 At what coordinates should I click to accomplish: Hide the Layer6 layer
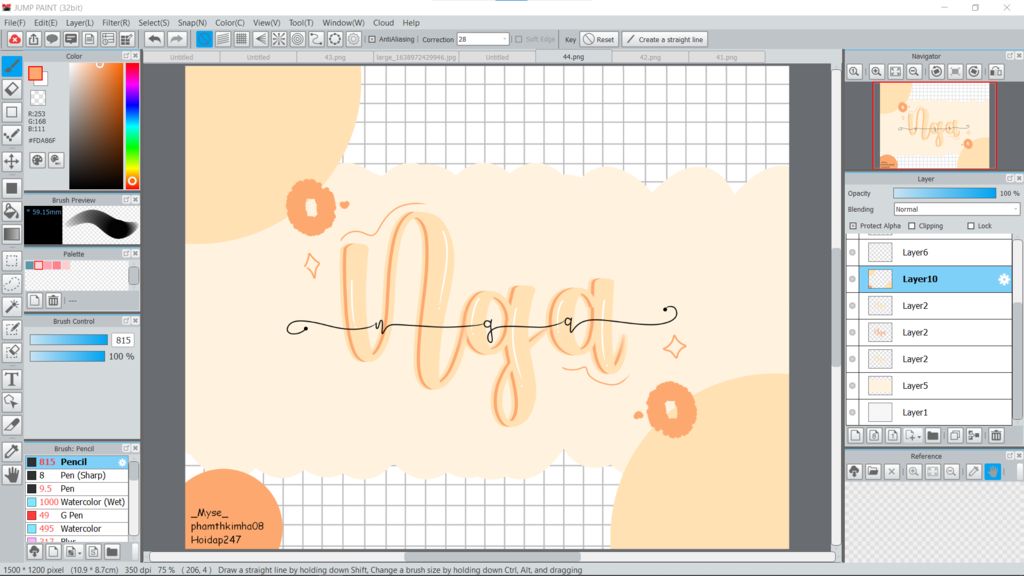[852, 252]
